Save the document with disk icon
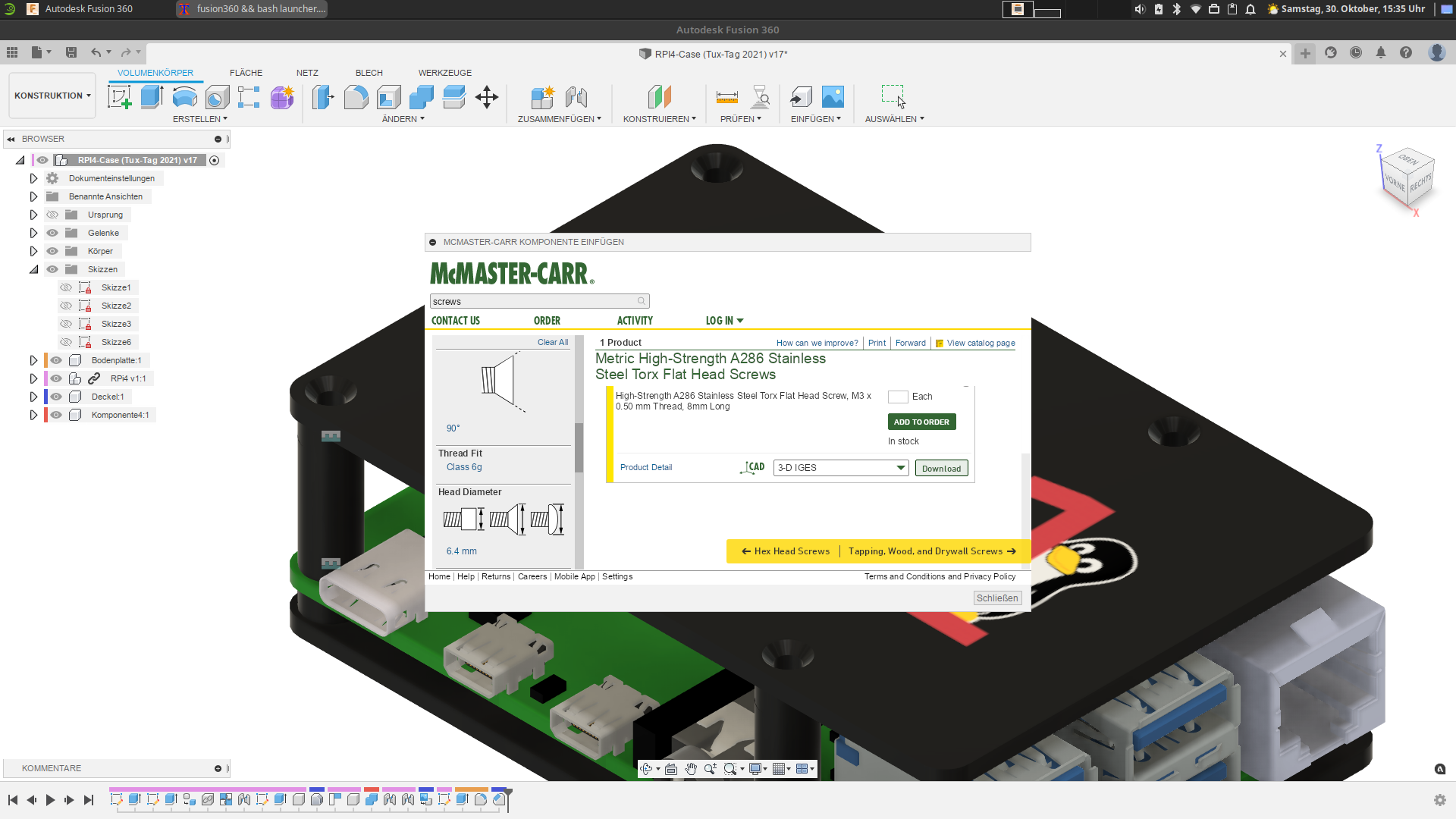Image resolution: width=1456 pixels, height=819 pixels. tap(71, 52)
